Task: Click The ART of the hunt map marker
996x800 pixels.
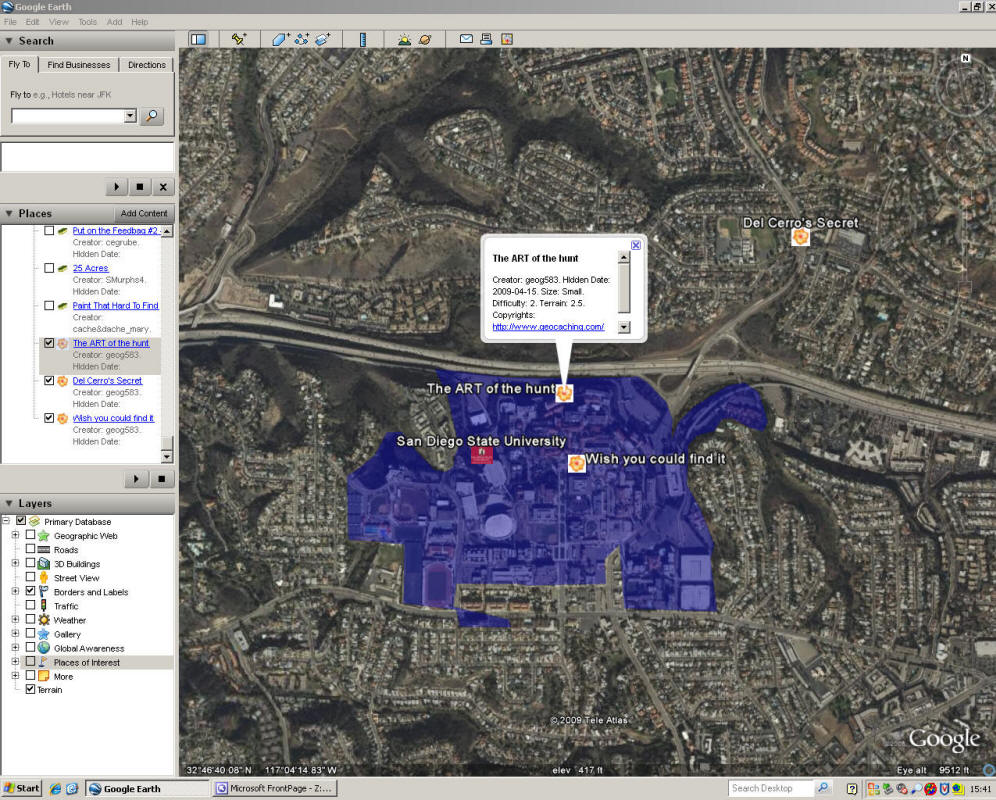Action: click(564, 393)
